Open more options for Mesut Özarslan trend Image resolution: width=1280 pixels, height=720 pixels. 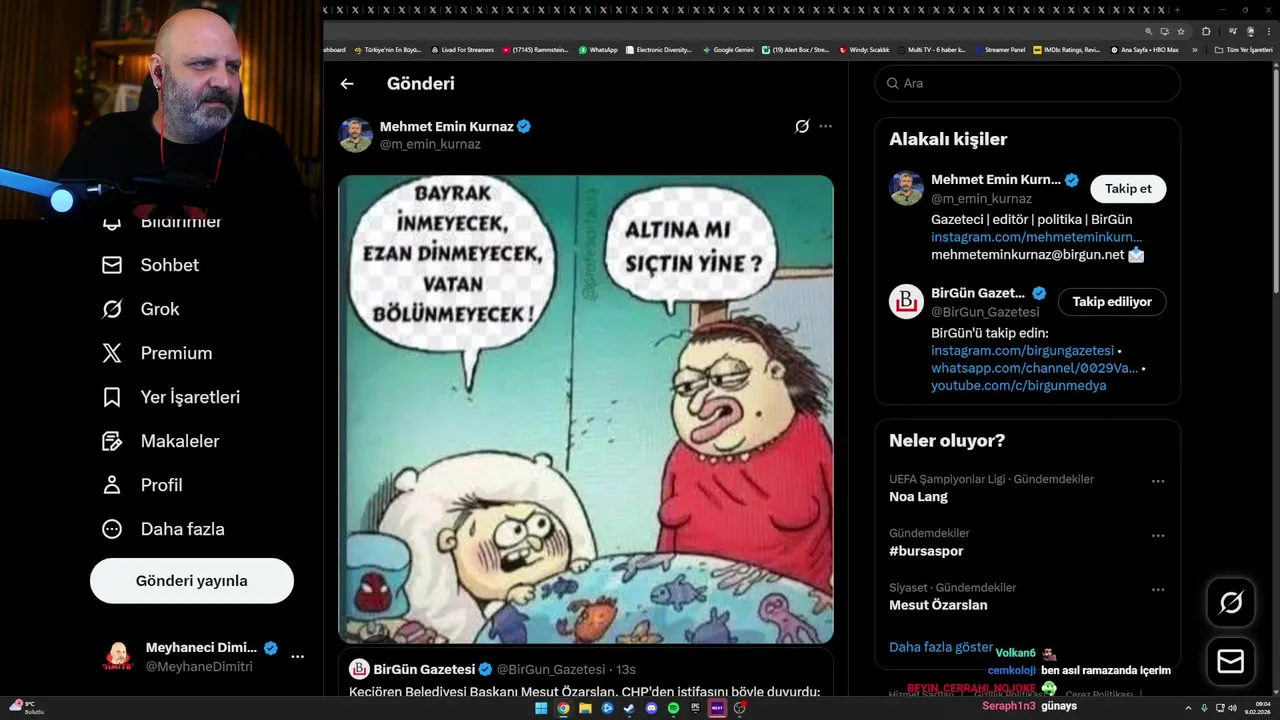pyautogui.click(x=1158, y=590)
